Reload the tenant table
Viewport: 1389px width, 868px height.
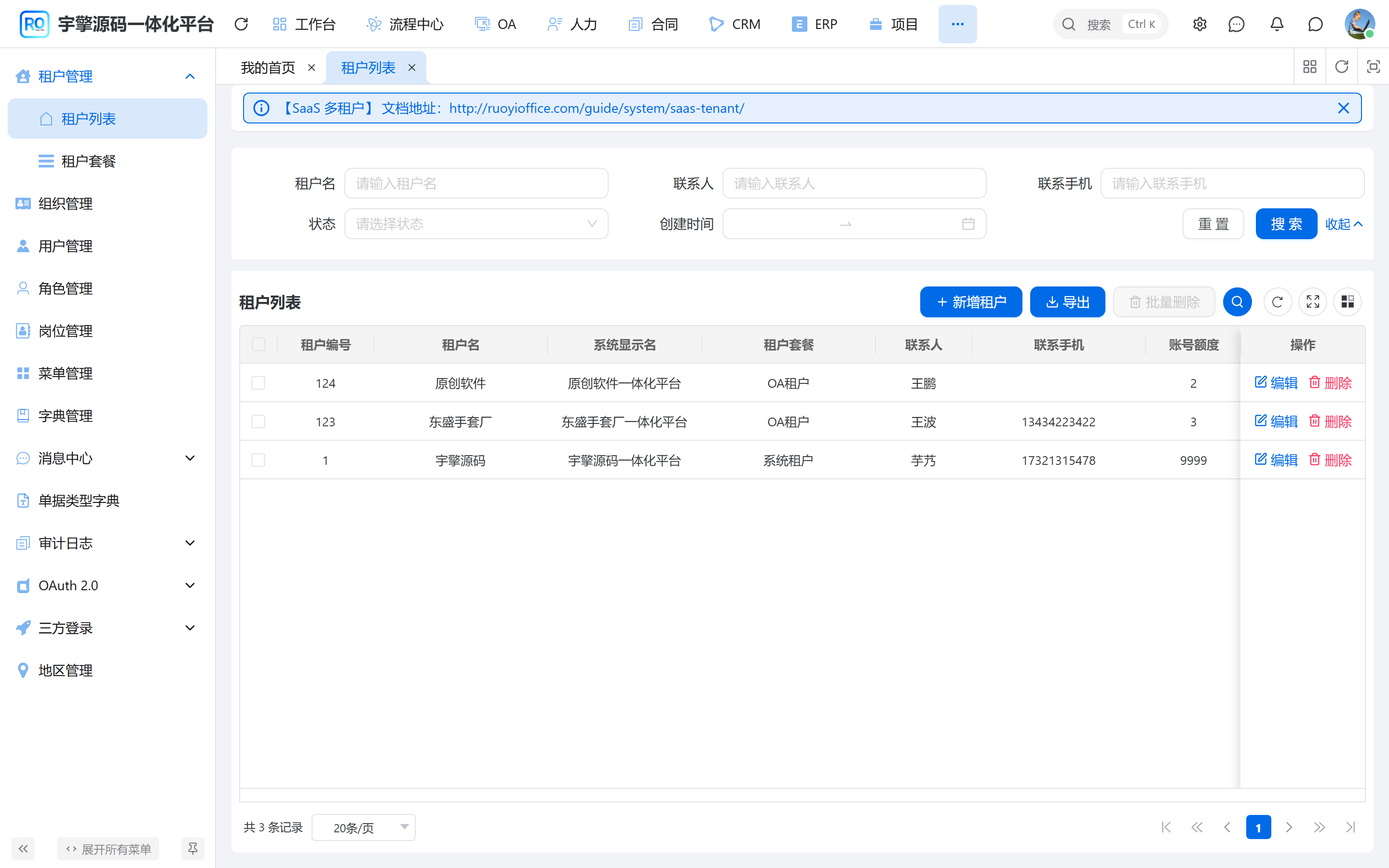pos(1278,302)
